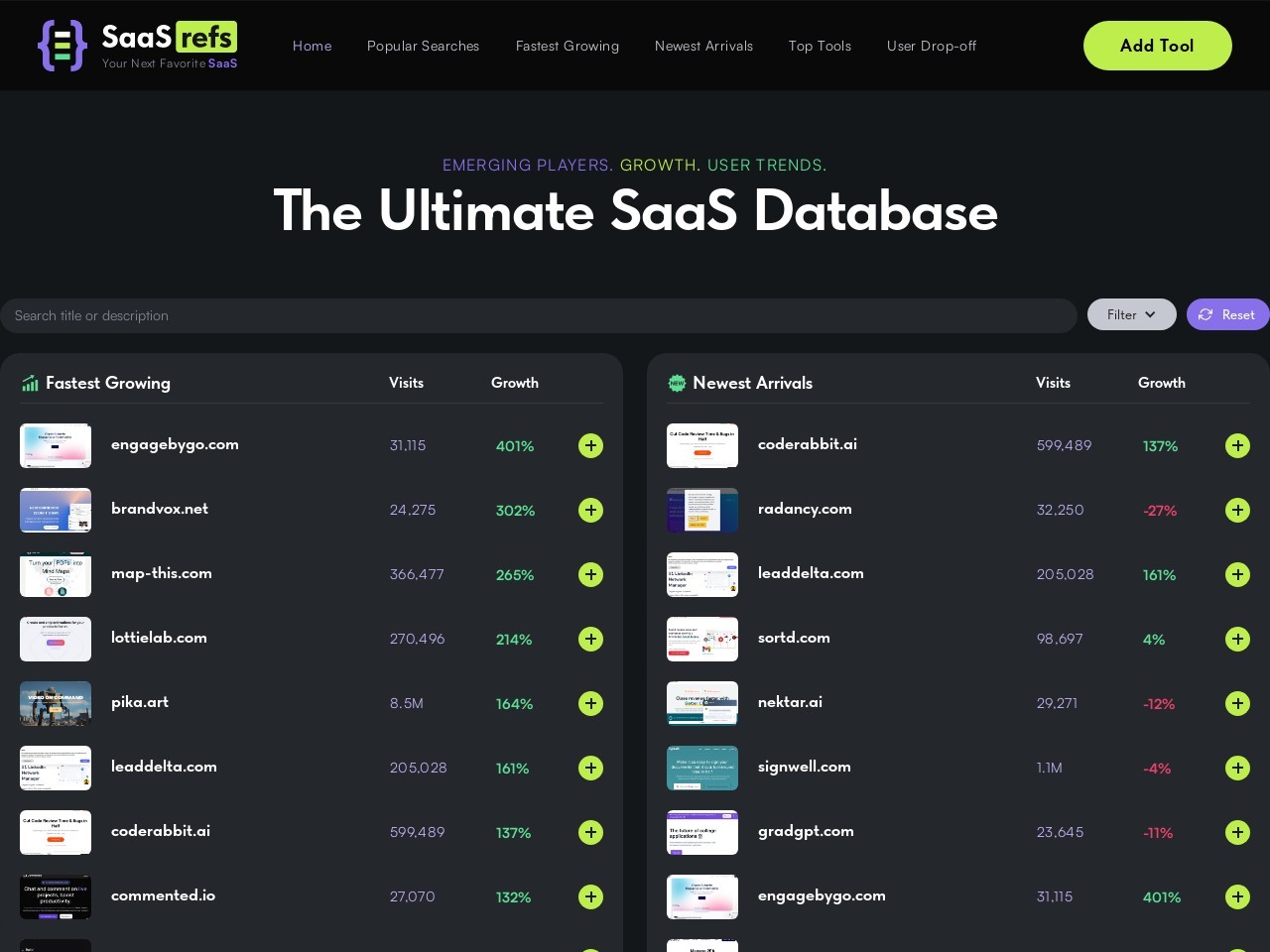
Task: Click the brandvox.net thumbnail
Action: click(x=56, y=511)
